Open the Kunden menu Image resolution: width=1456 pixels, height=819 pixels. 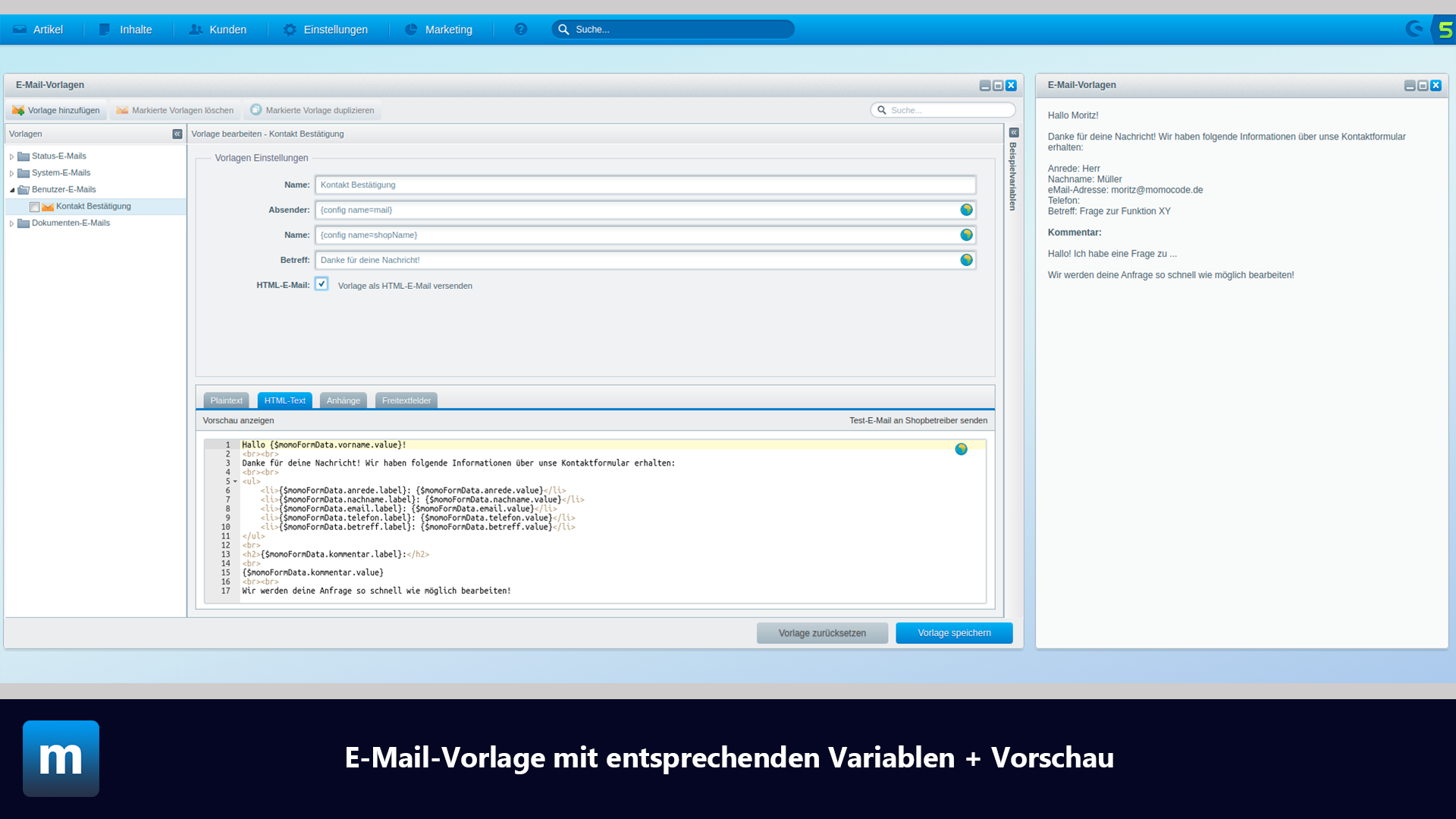coord(218,30)
